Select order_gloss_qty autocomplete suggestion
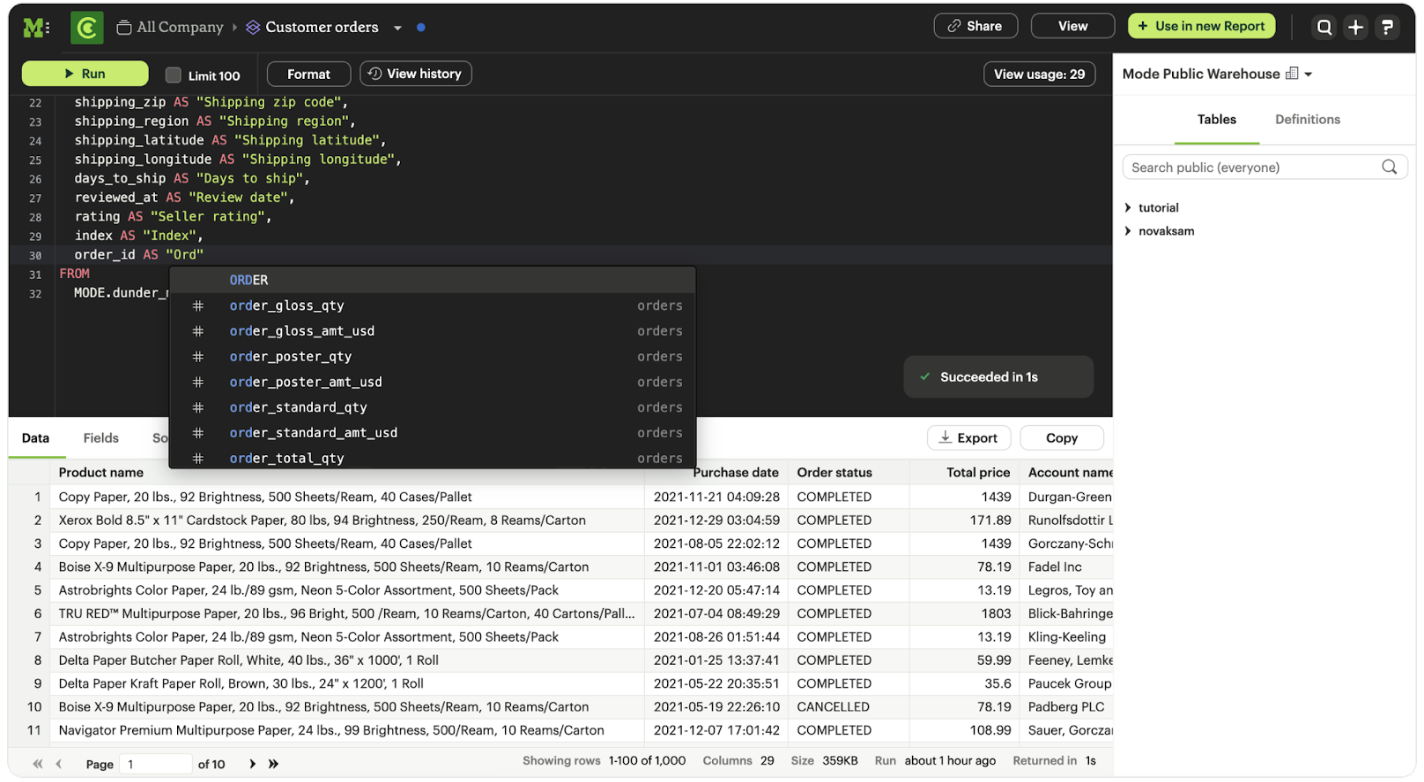This screenshot has width=1424, height=782. [x=287, y=306]
